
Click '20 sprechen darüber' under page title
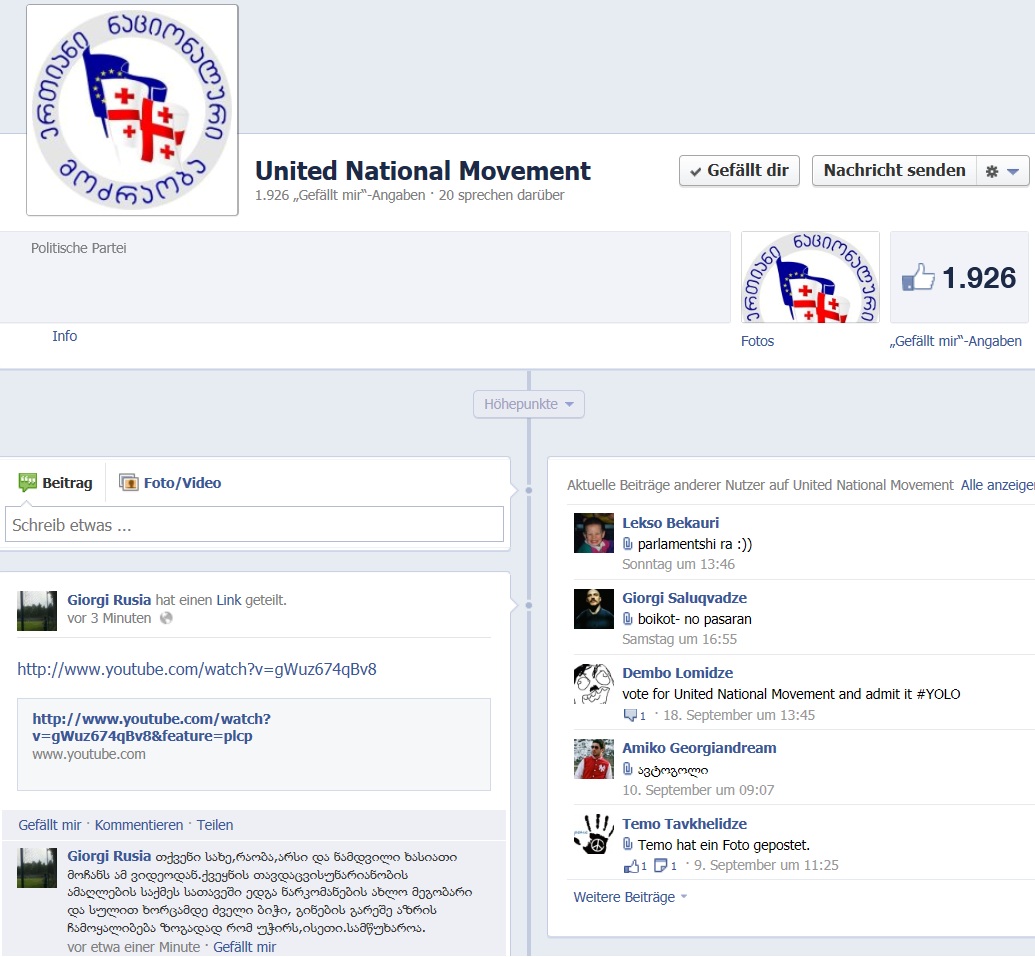502,195
